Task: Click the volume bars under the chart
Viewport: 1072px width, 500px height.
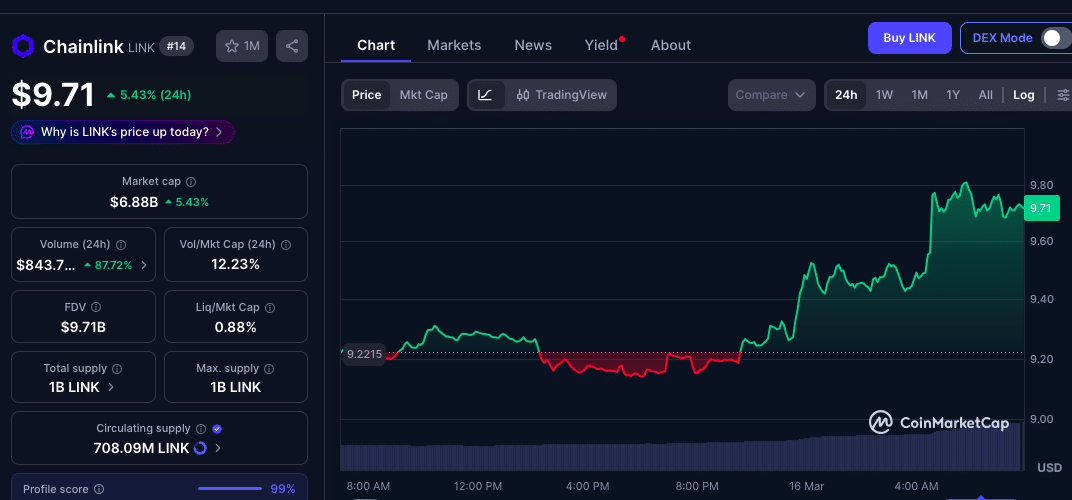Action: [682, 449]
